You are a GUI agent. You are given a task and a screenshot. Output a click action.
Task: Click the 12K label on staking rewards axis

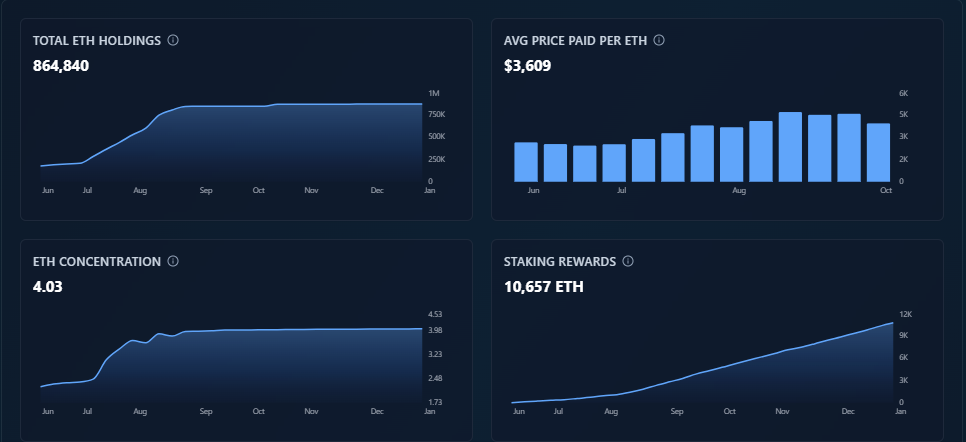[x=904, y=314]
